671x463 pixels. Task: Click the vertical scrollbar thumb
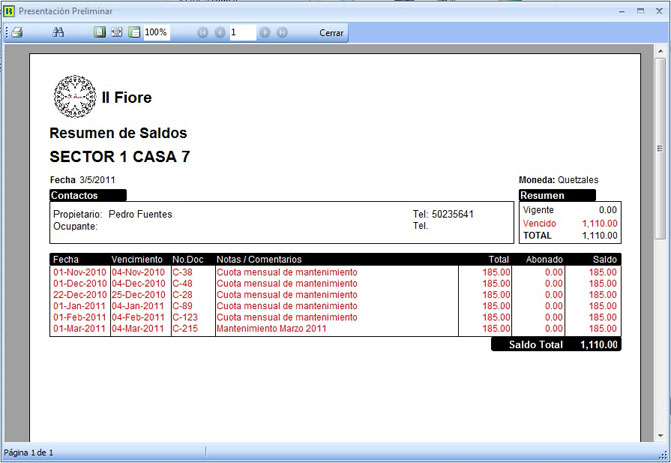pyautogui.click(x=660, y=150)
